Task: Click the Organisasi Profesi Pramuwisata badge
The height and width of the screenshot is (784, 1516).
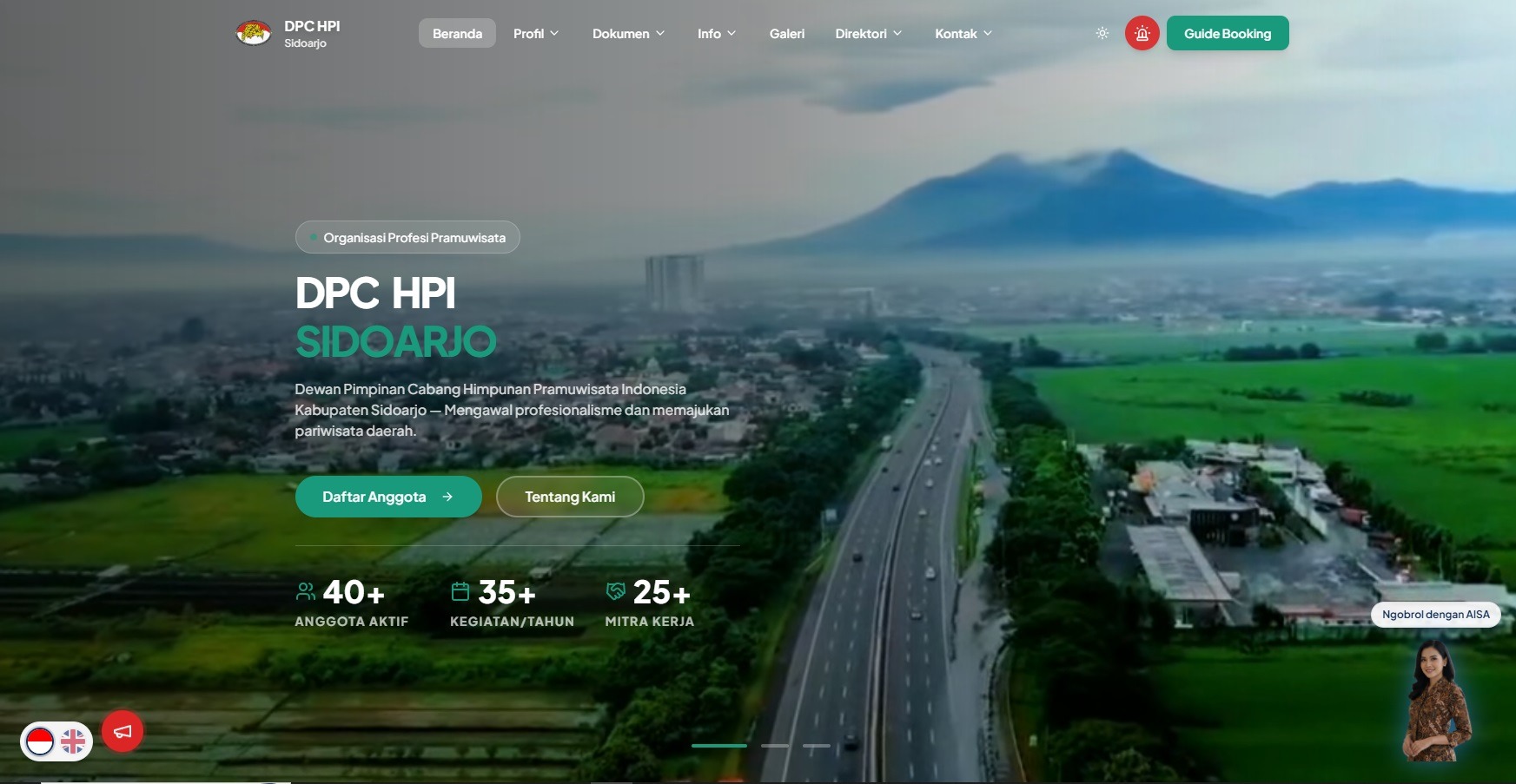Action: [407, 237]
